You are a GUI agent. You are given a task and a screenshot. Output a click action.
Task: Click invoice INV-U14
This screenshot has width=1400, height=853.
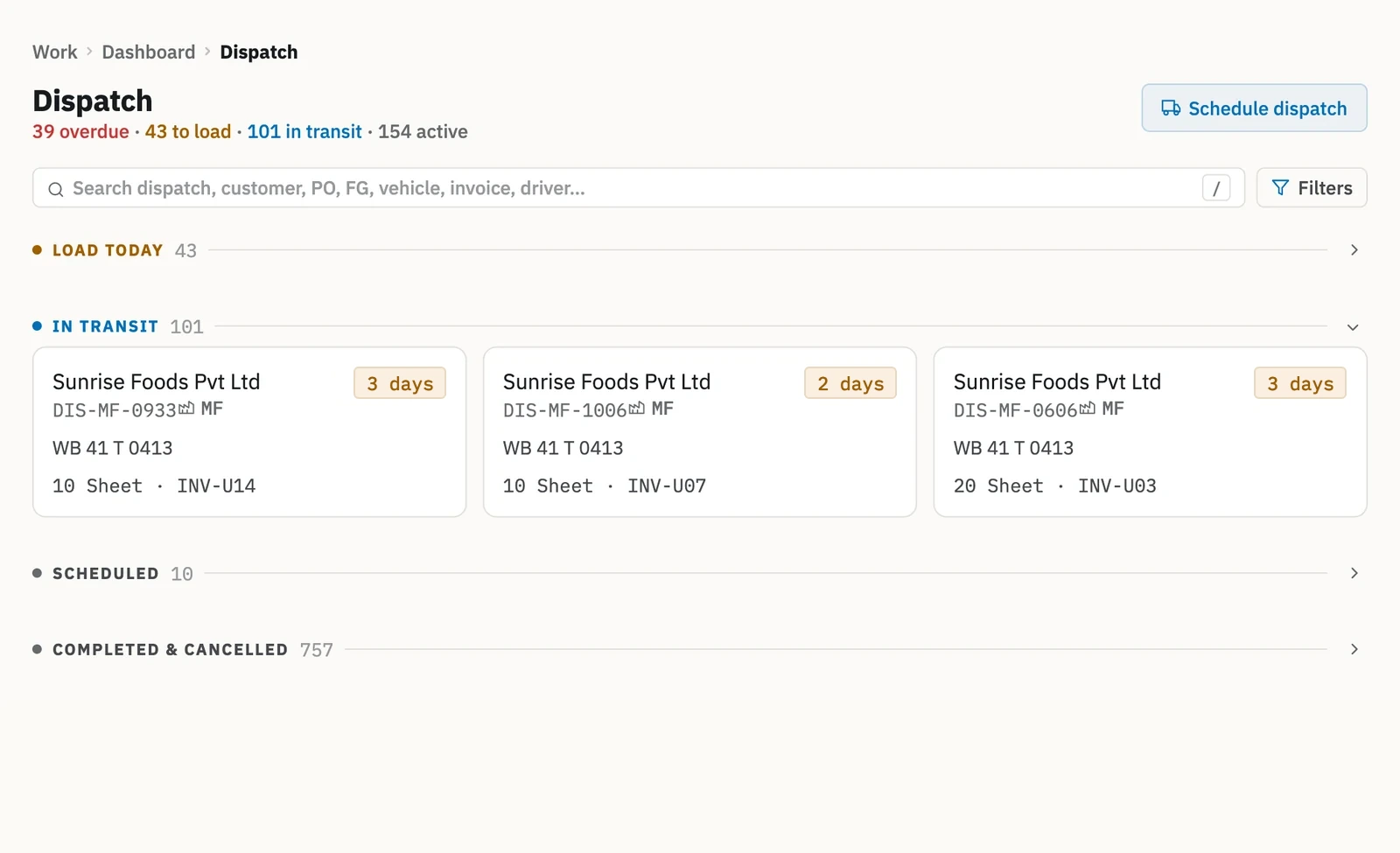tap(216, 486)
